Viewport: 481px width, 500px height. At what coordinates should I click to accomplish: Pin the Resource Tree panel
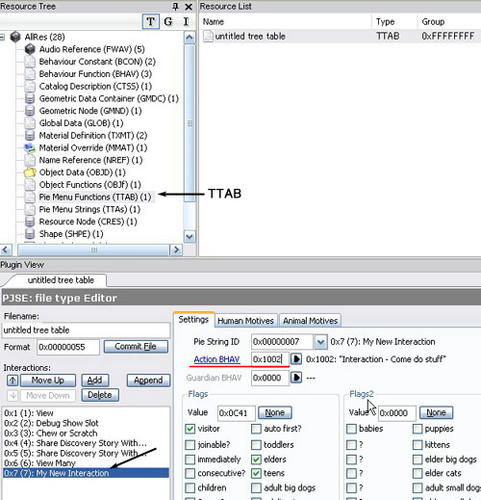175,6
